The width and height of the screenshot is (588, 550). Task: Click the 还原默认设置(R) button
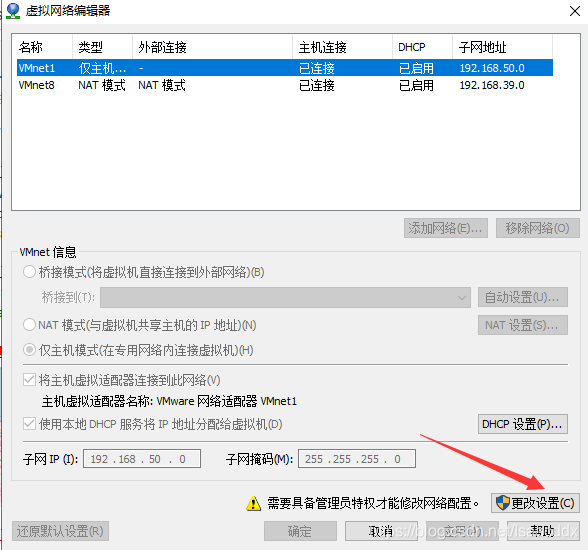[x=60, y=531]
